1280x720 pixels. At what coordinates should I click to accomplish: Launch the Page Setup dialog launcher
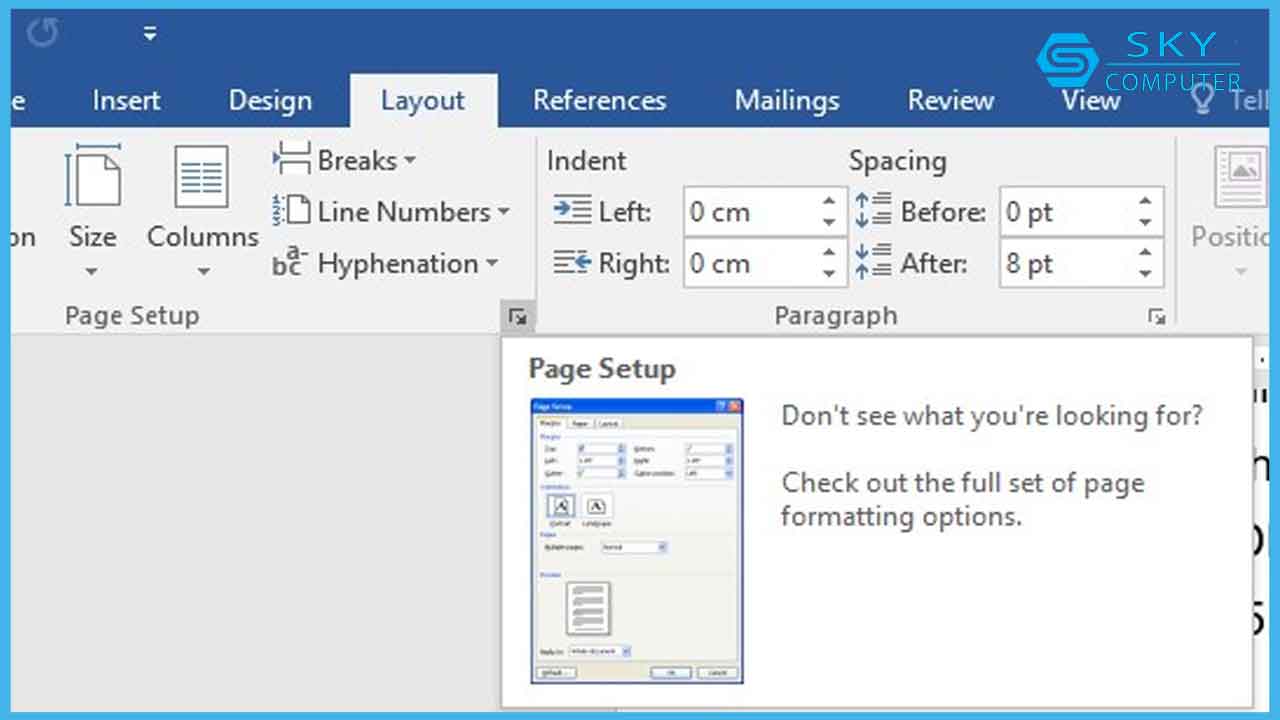517,317
